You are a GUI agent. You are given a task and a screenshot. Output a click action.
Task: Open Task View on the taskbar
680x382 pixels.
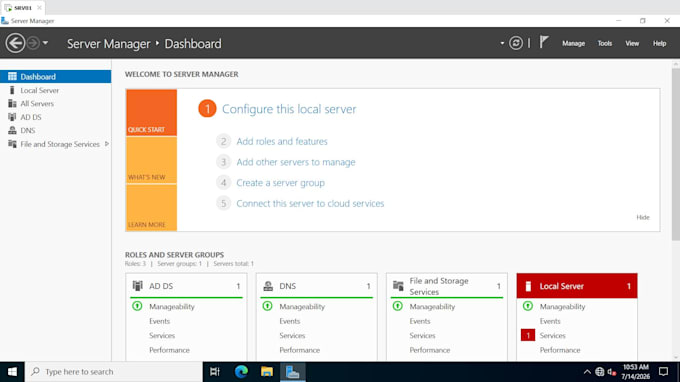[x=215, y=372]
